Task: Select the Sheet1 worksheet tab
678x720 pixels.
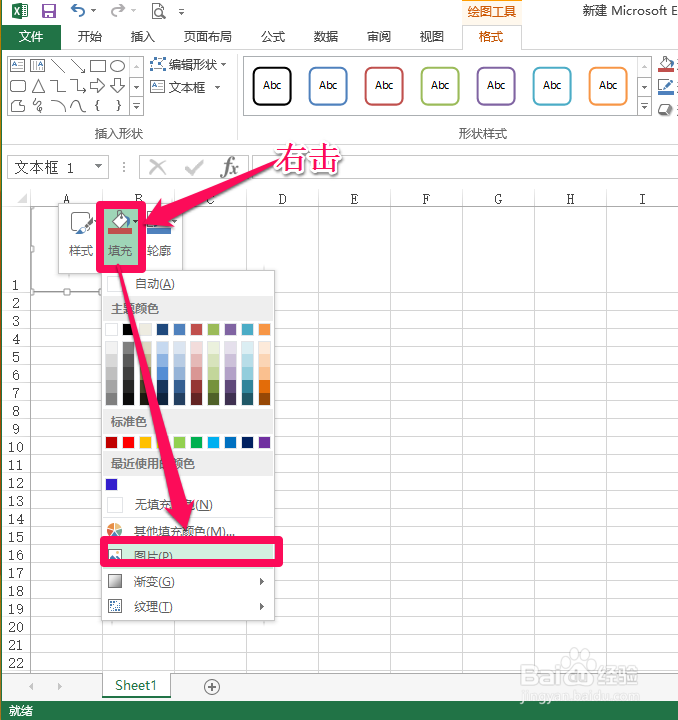Action: coord(136,686)
